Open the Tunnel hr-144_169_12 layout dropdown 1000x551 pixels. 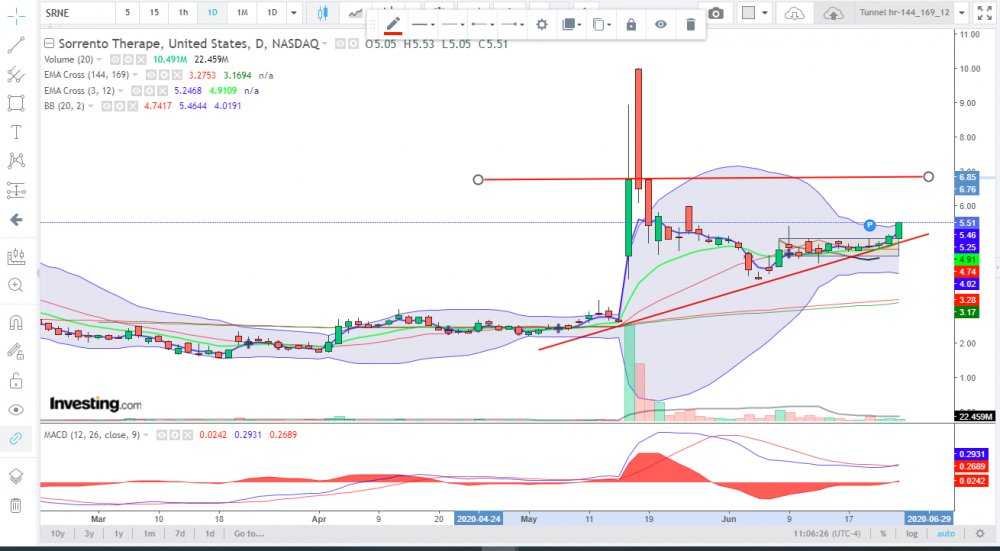[961, 13]
